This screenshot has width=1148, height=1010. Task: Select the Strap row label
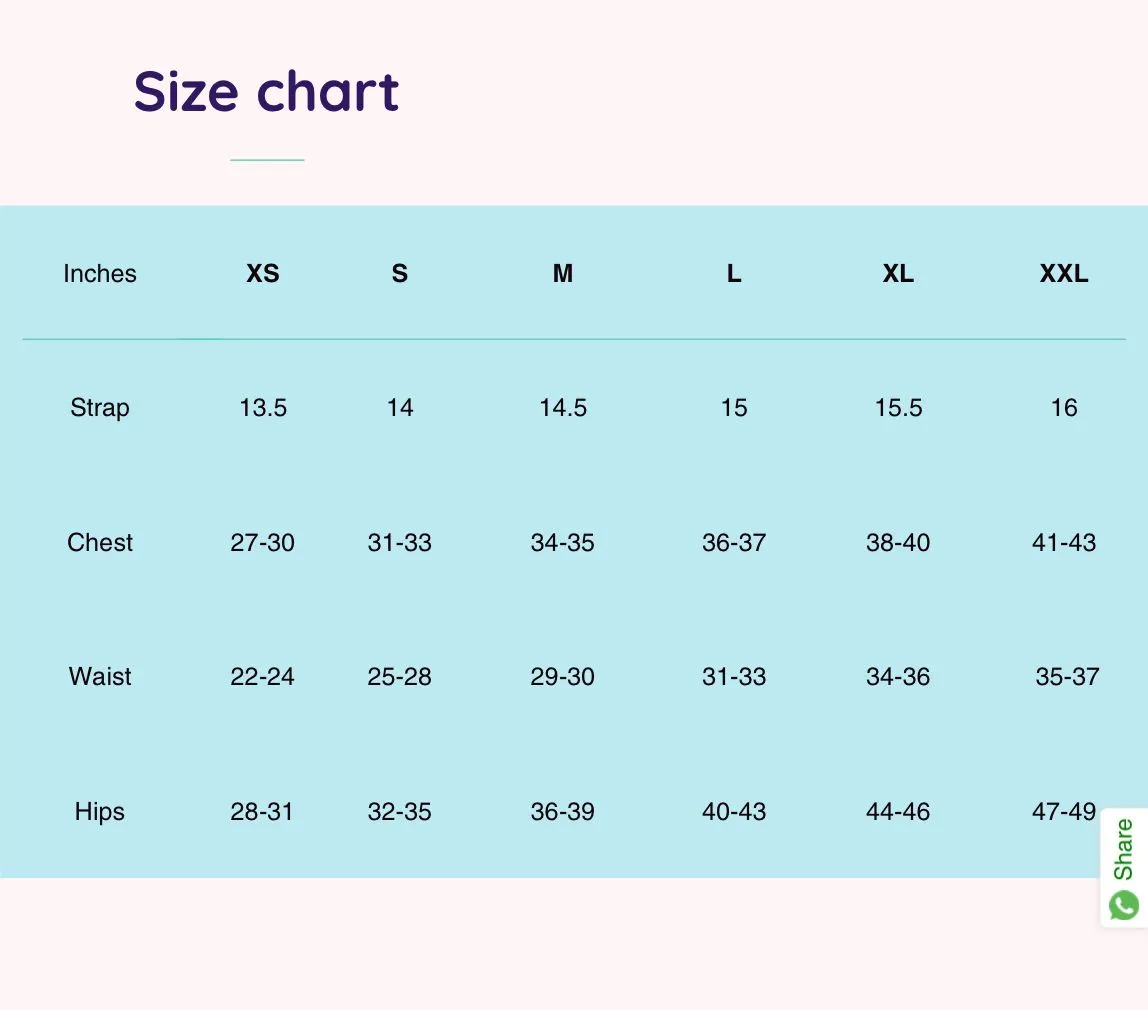click(x=100, y=408)
